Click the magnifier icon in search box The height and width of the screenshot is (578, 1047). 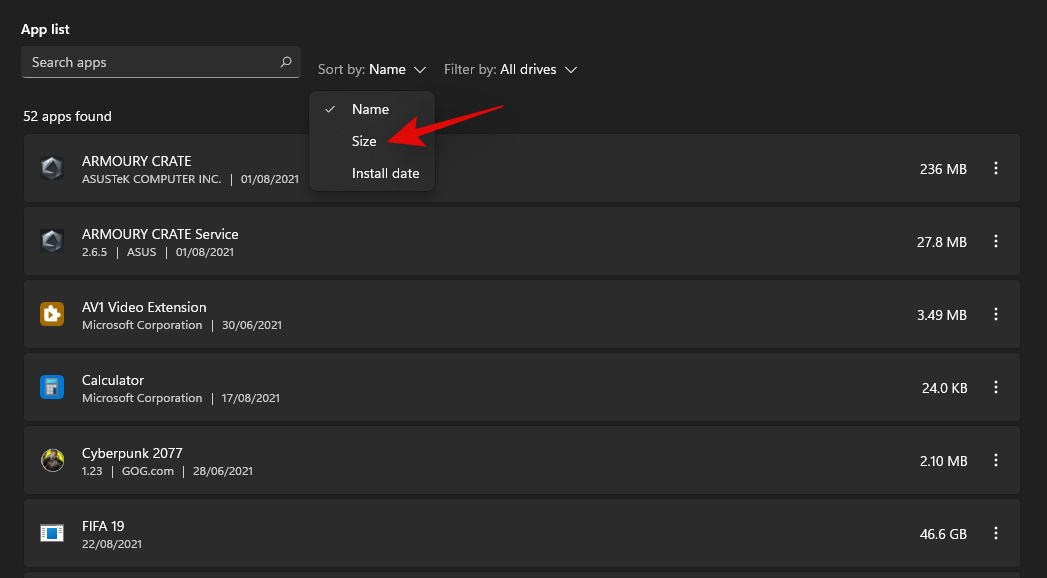click(x=286, y=62)
